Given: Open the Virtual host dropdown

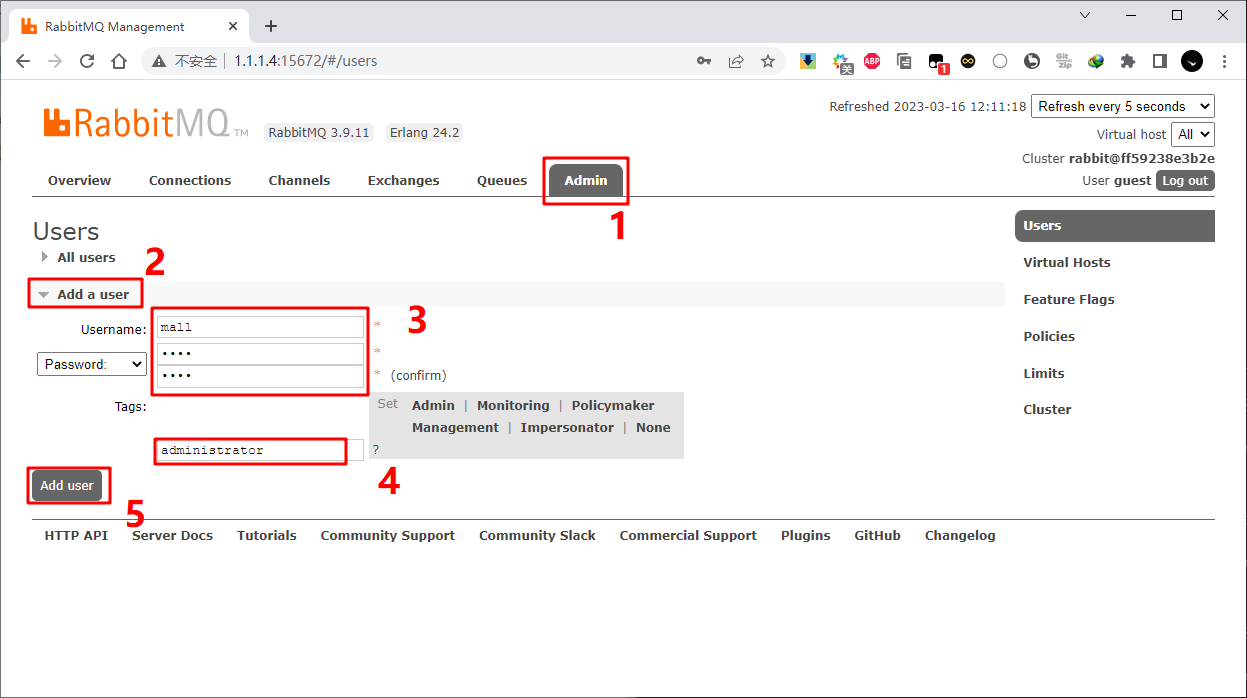Looking at the screenshot, I should pyautogui.click(x=1194, y=134).
